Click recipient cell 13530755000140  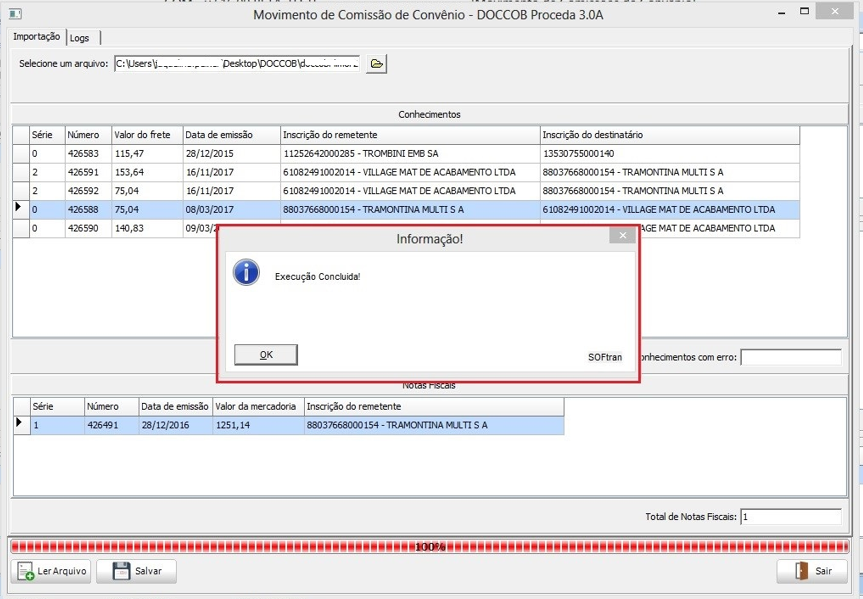670,154
